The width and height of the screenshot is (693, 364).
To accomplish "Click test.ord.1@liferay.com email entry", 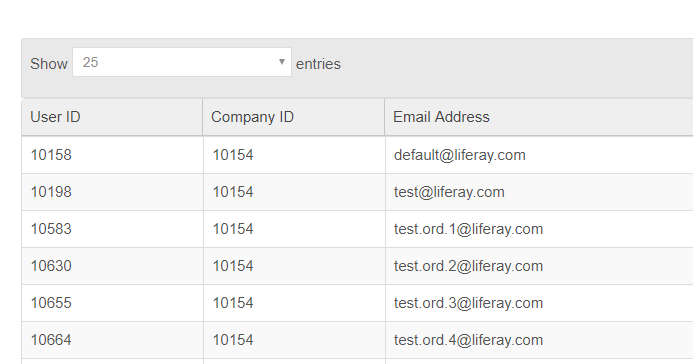I will [468, 229].
